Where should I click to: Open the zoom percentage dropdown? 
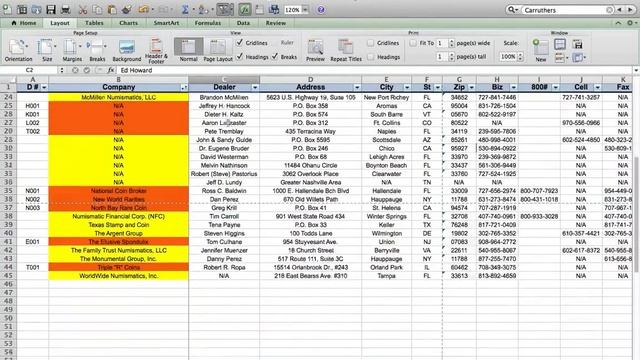click(x=305, y=9)
